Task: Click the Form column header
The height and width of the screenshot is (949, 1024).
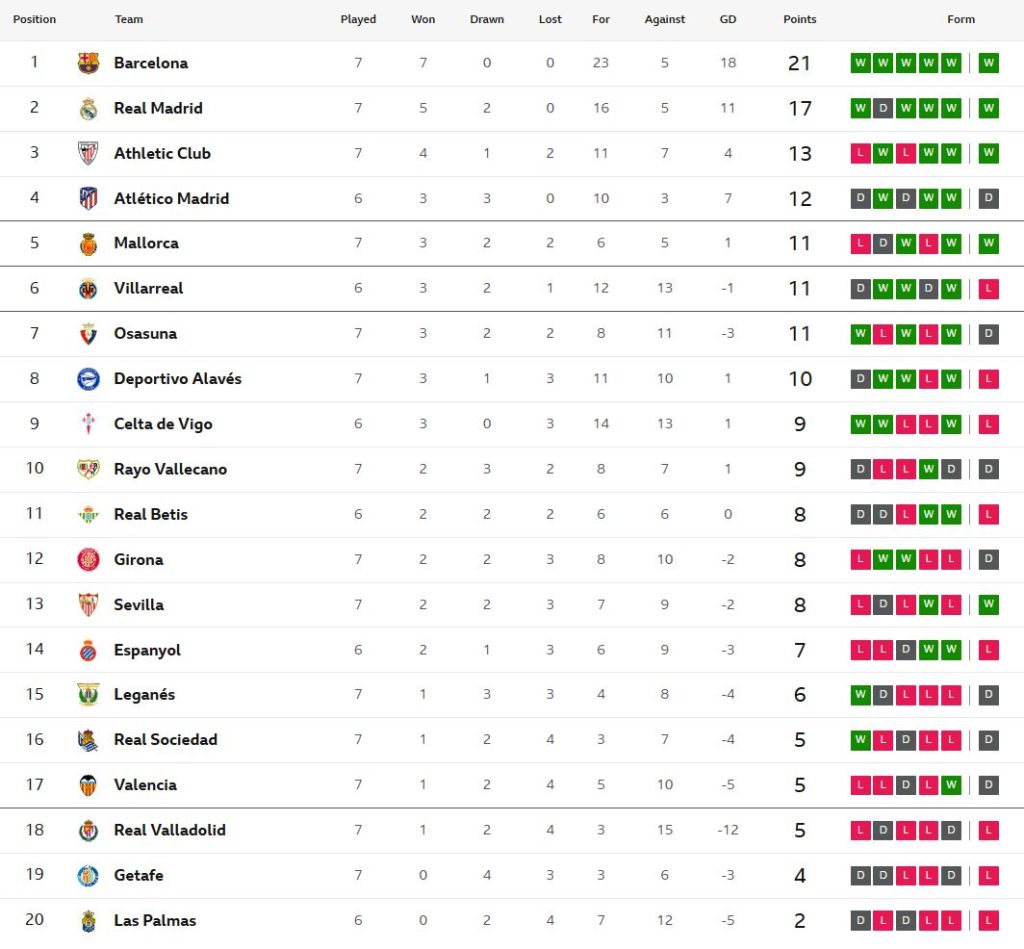Action: (x=961, y=19)
